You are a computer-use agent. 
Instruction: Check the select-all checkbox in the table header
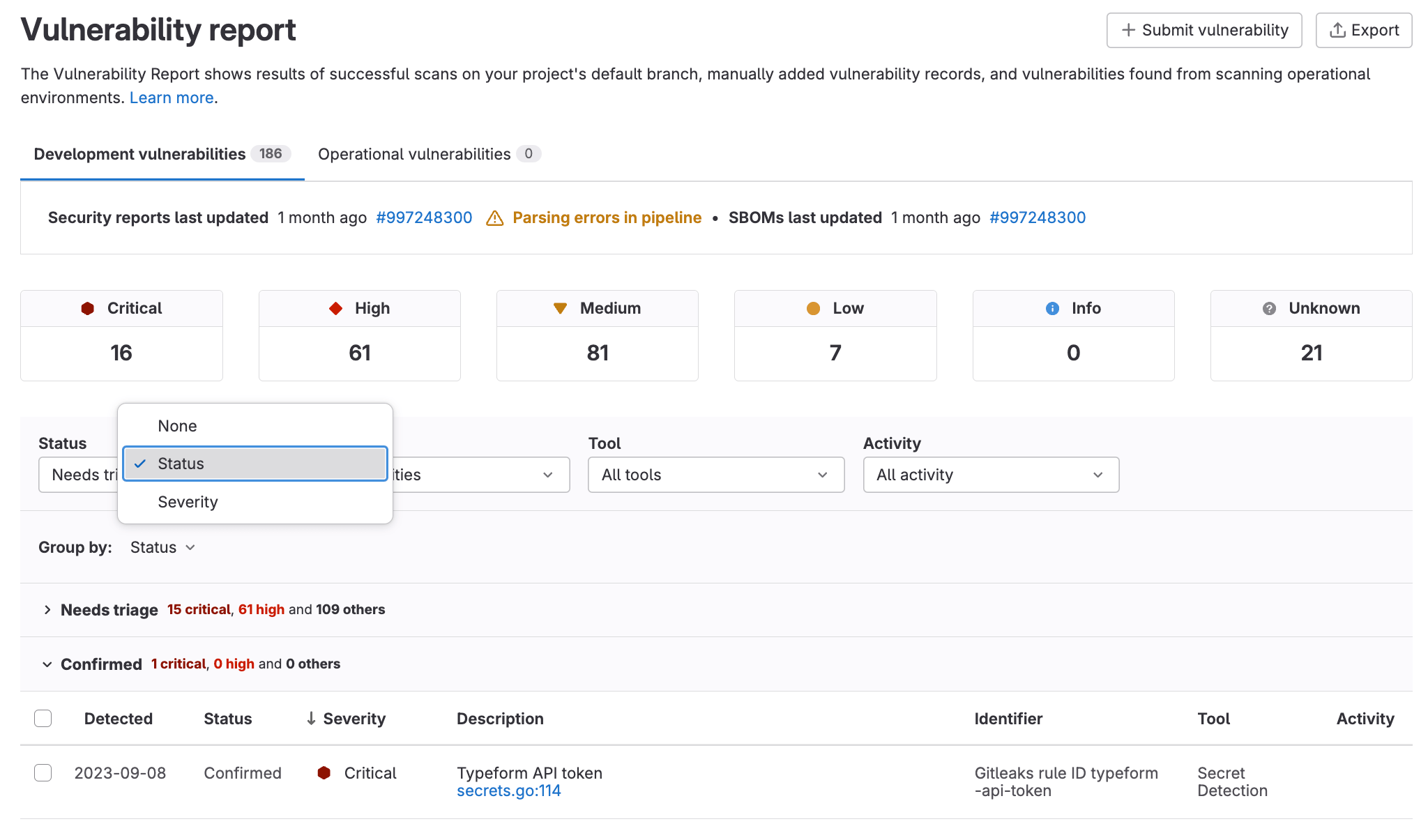pyautogui.click(x=43, y=718)
